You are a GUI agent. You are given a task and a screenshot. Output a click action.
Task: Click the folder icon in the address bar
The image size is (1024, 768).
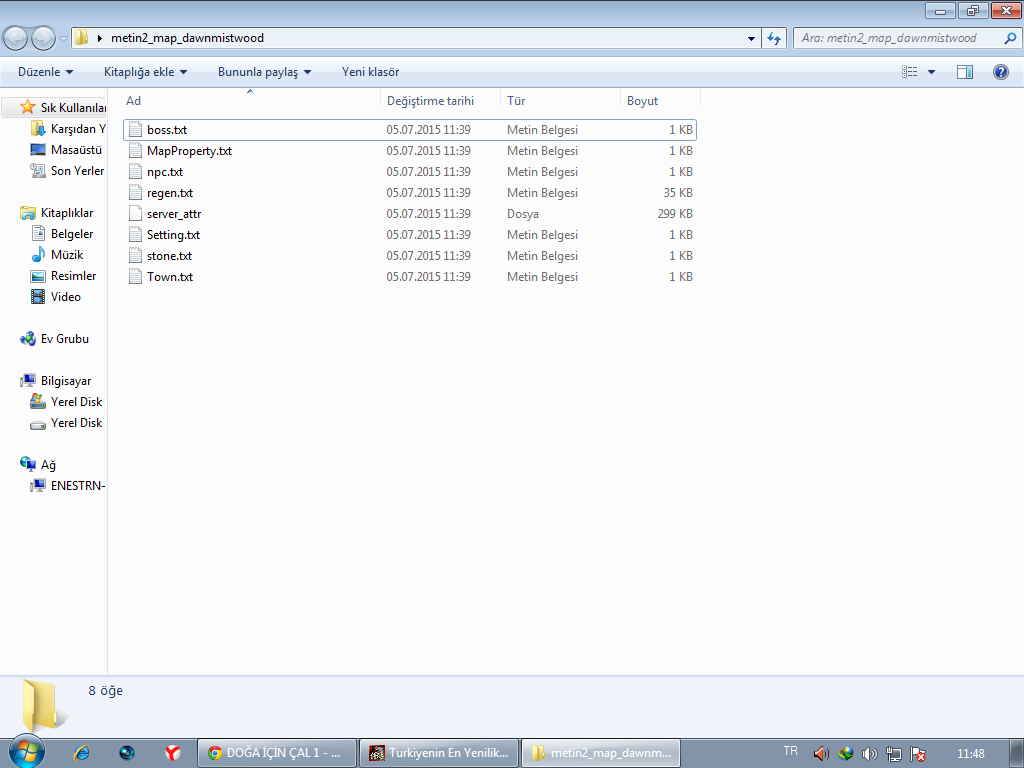pyautogui.click(x=81, y=37)
